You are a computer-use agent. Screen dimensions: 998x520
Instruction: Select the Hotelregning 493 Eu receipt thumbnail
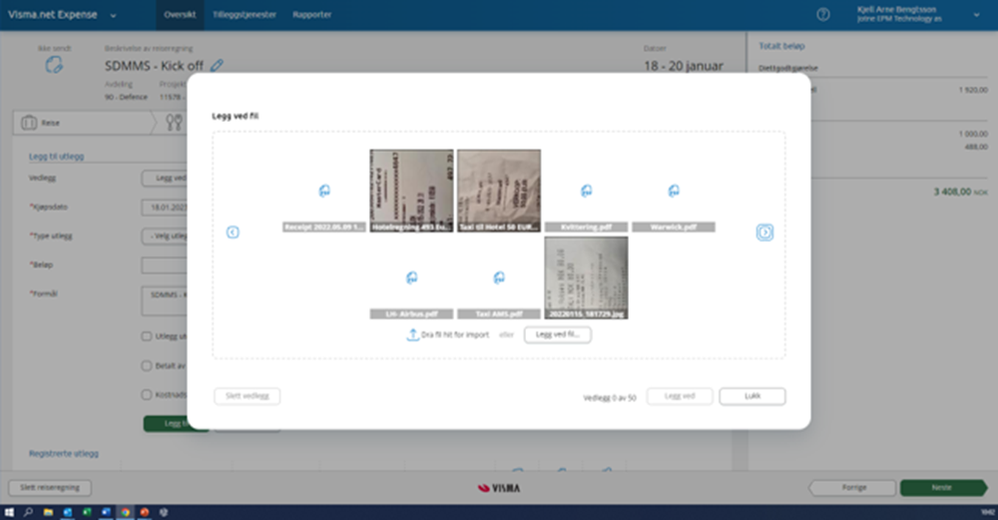pos(412,191)
